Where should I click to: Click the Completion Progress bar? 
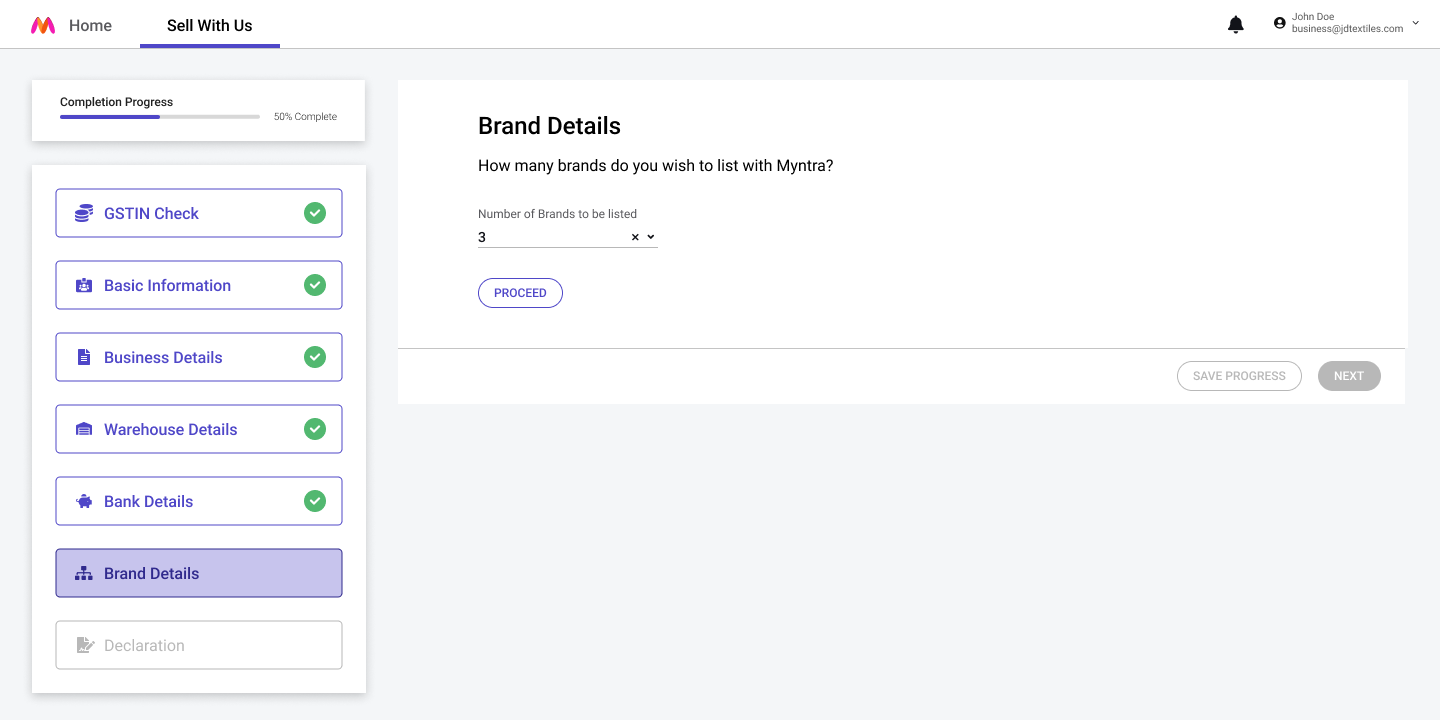(160, 117)
